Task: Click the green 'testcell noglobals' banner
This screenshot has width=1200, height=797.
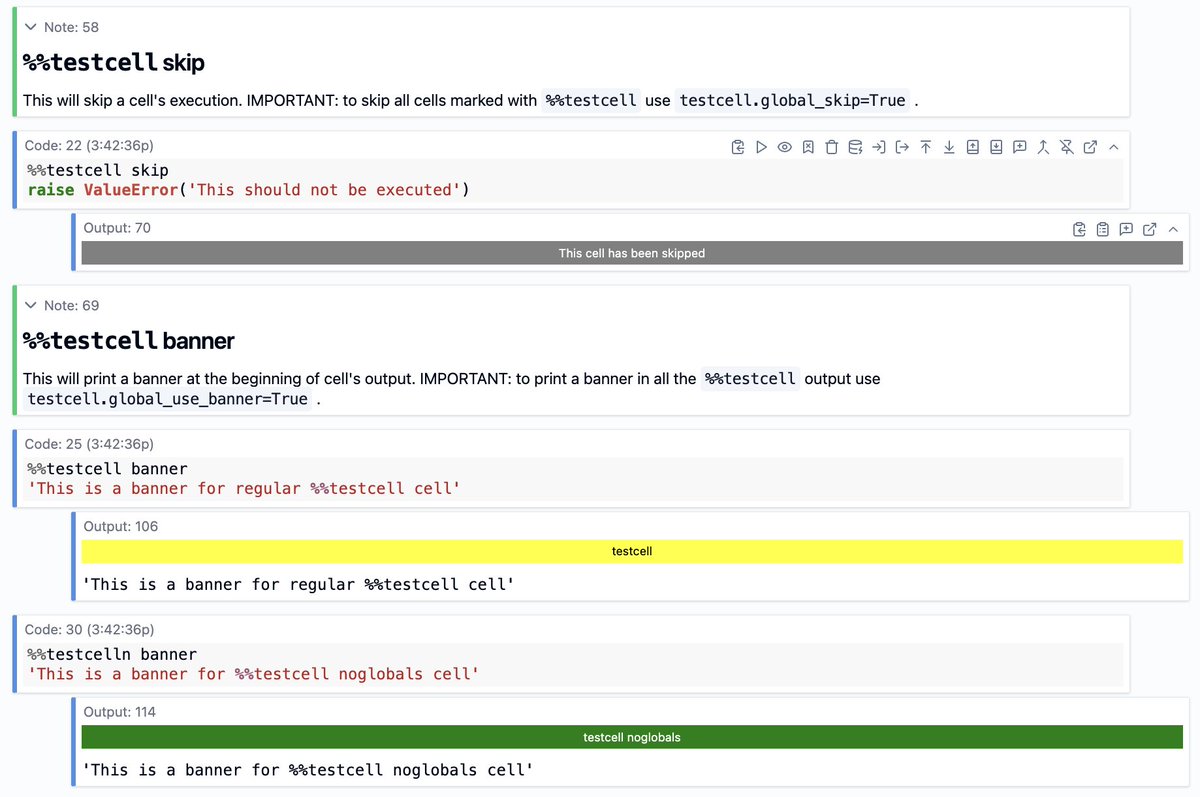Action: 632,737
